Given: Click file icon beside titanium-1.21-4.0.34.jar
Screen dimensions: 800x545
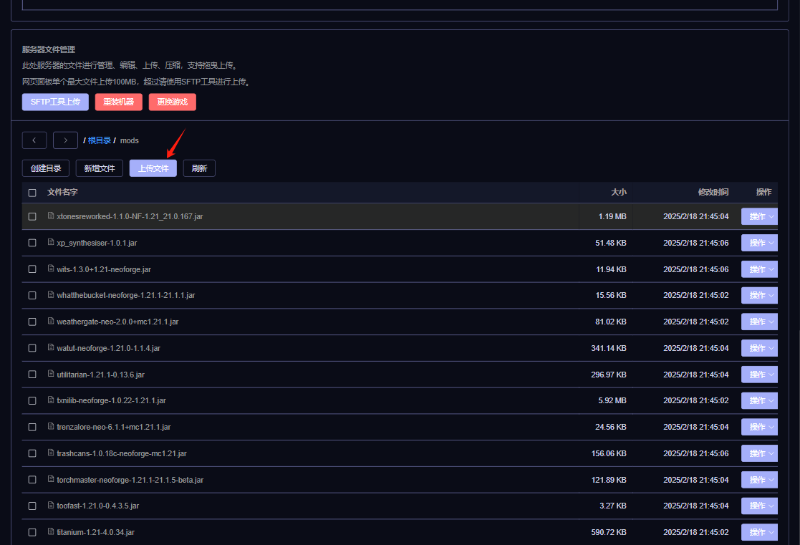Looking at the screenshot, I should (51, 532).
